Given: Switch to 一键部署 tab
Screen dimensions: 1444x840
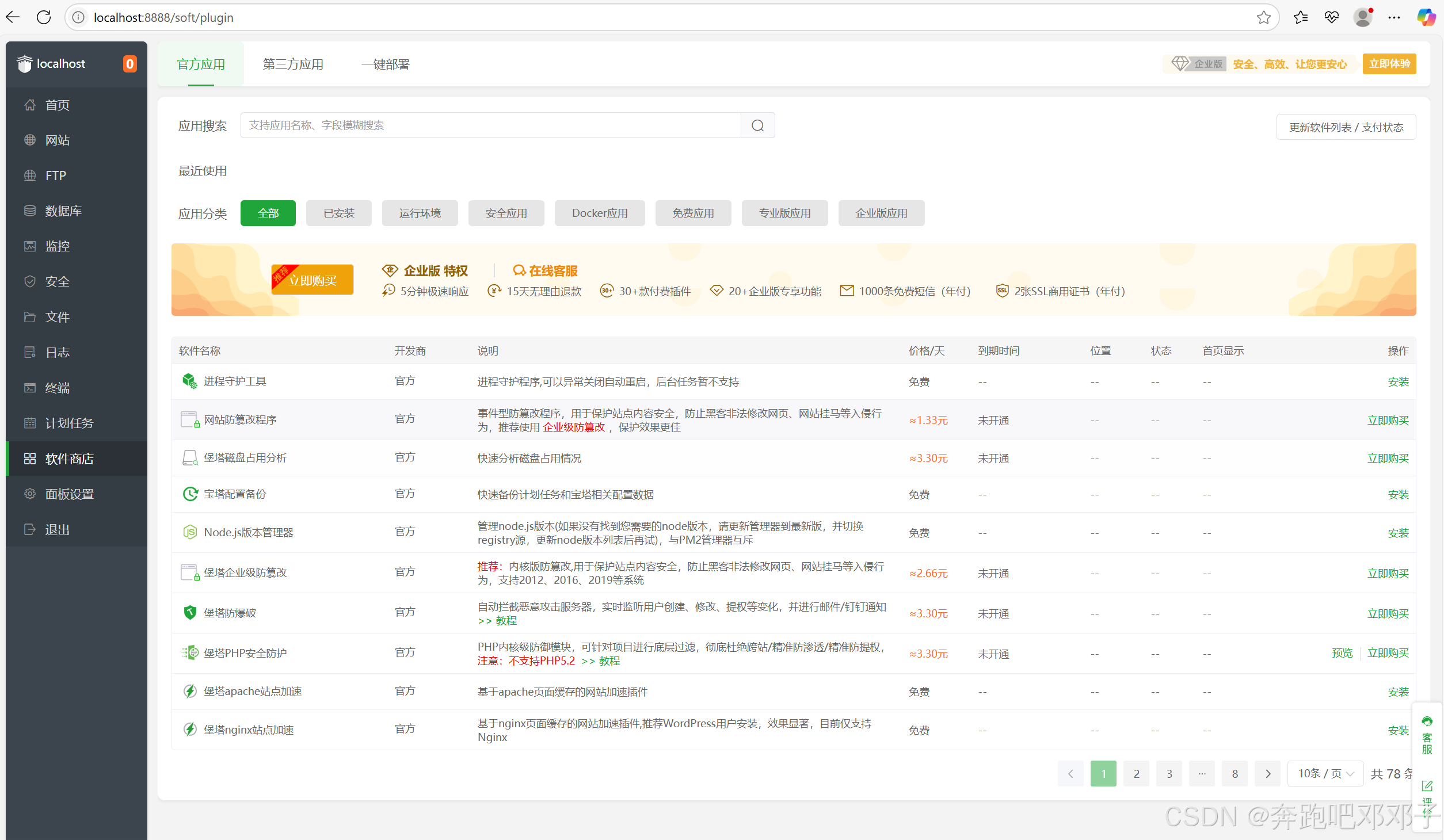Looking at the screenshot, I should pyautogui.click(x=385, y=64).
